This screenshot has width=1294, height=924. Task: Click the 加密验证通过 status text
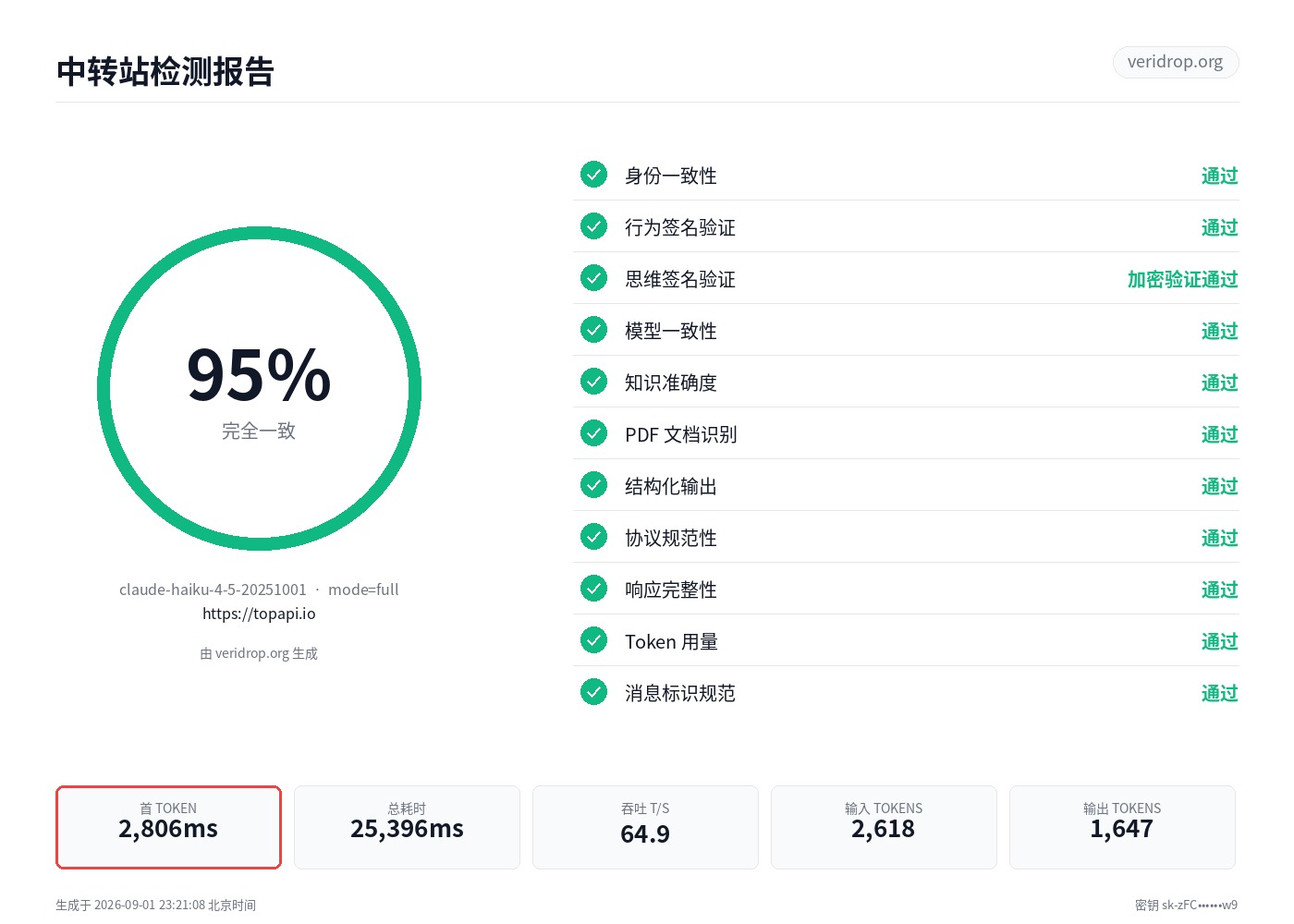pos(1182,279)
